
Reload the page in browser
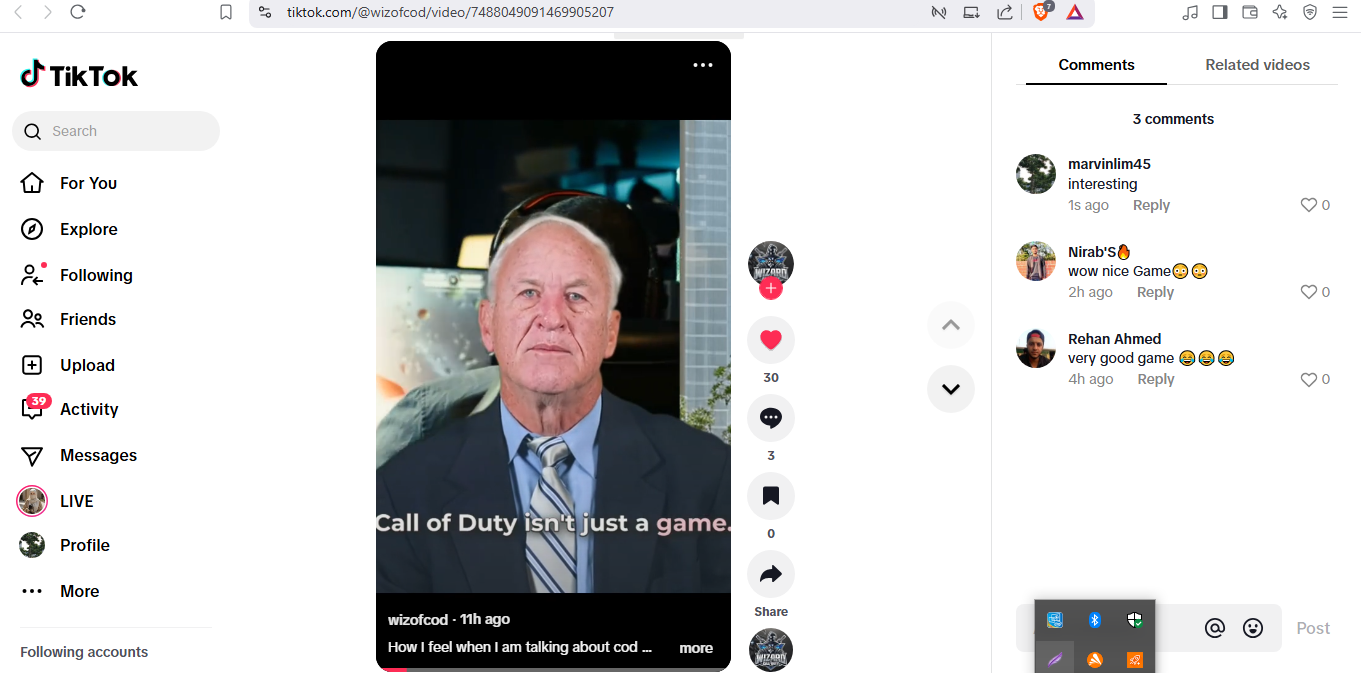[x=78, y=12]
